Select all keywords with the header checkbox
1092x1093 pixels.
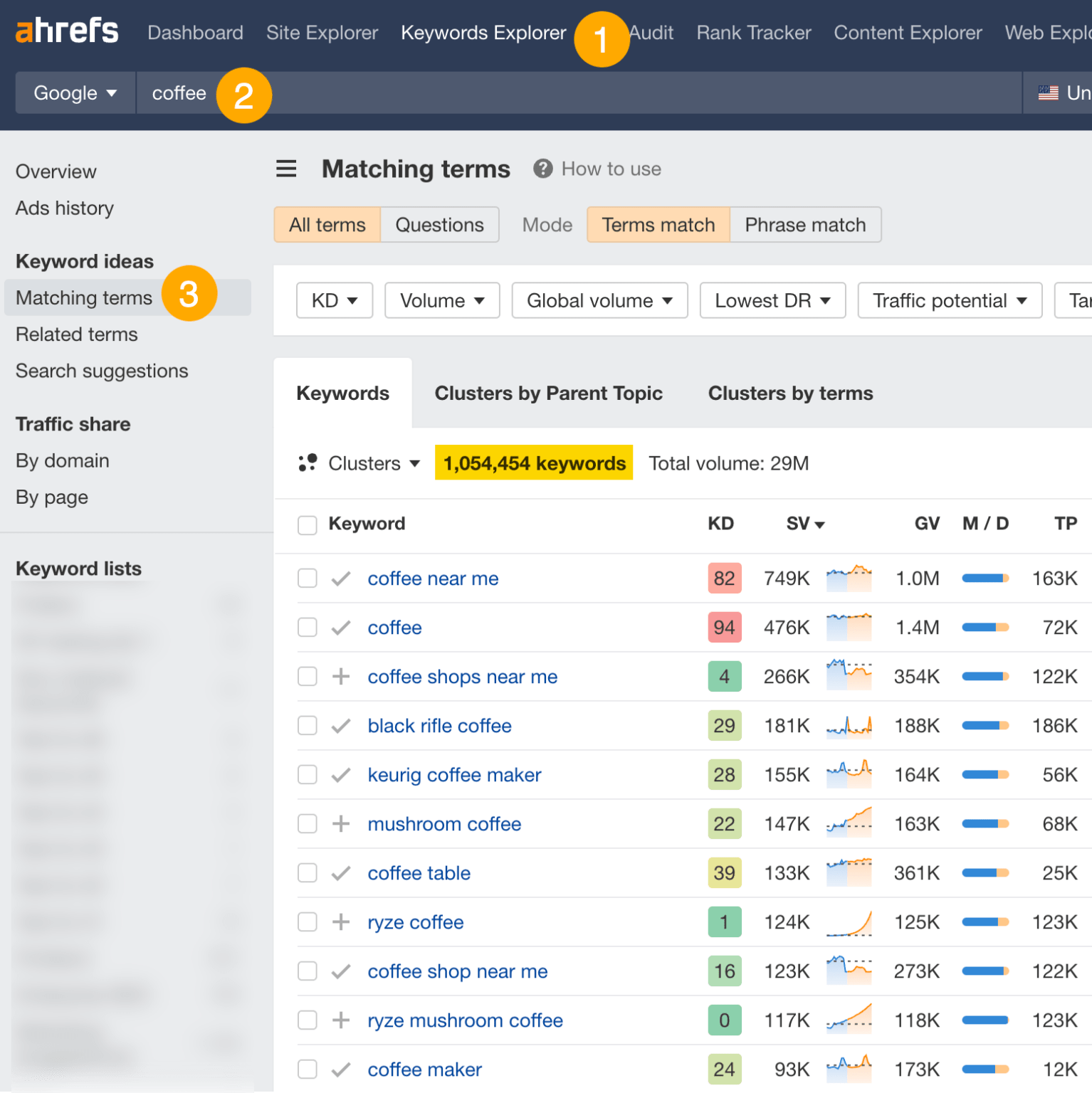[x=307, y=524]
